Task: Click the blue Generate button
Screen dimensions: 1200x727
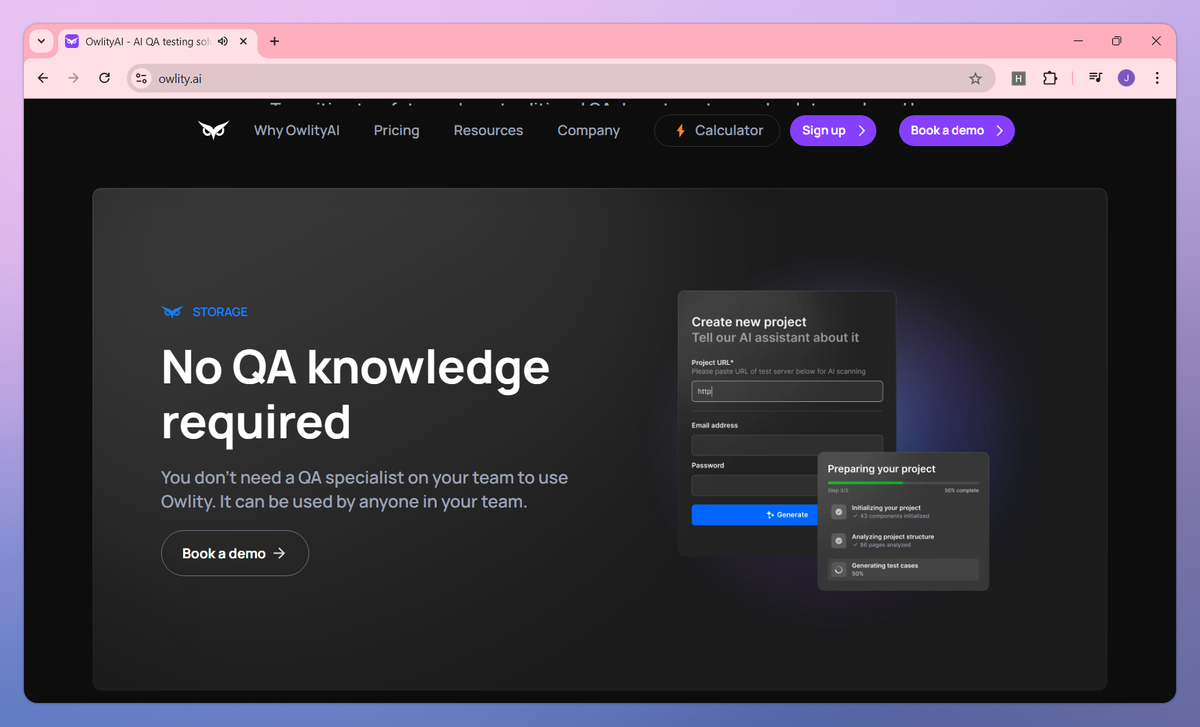Action: [755, 514]
